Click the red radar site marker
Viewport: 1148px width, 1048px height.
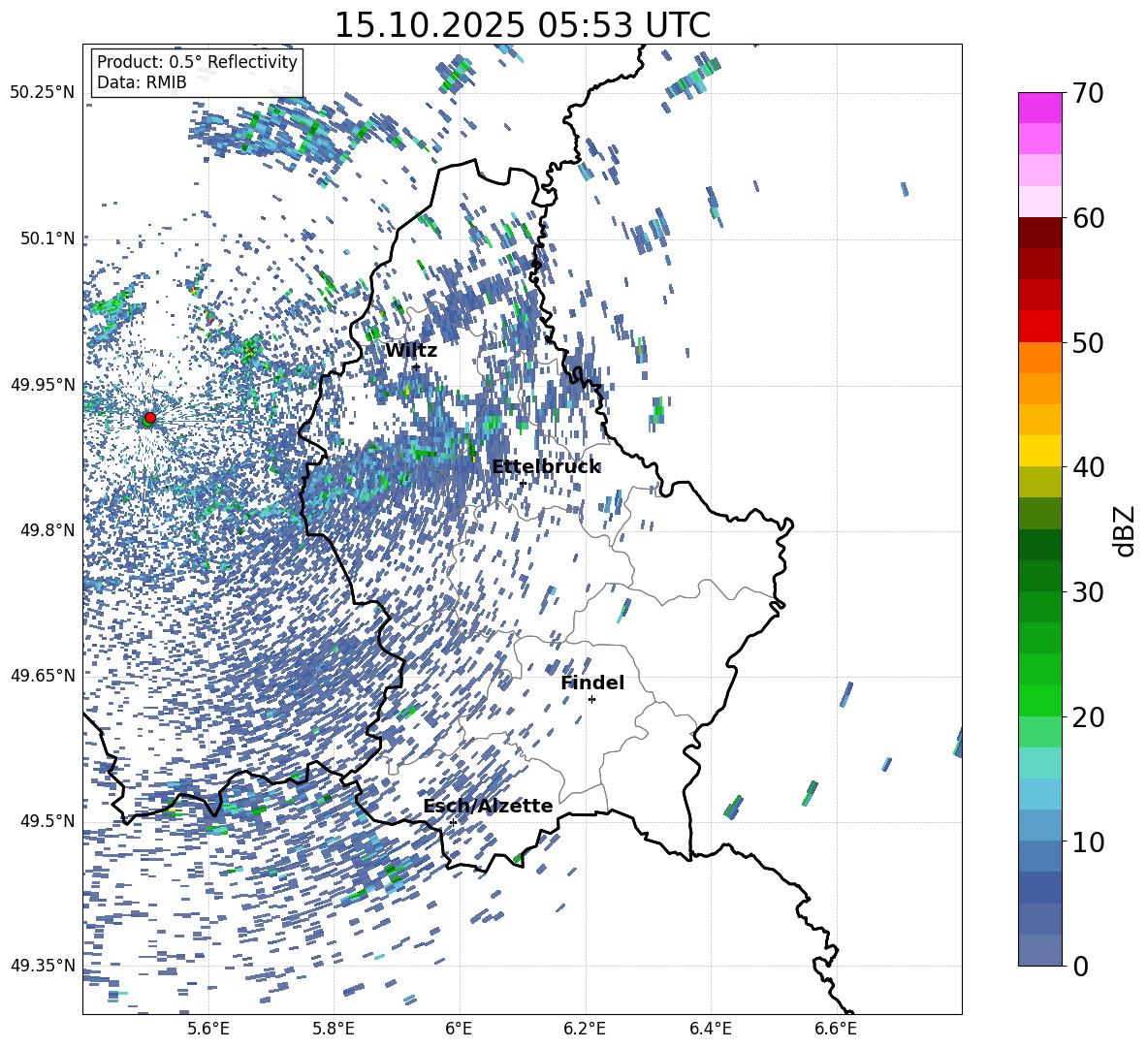pos(150,417)
